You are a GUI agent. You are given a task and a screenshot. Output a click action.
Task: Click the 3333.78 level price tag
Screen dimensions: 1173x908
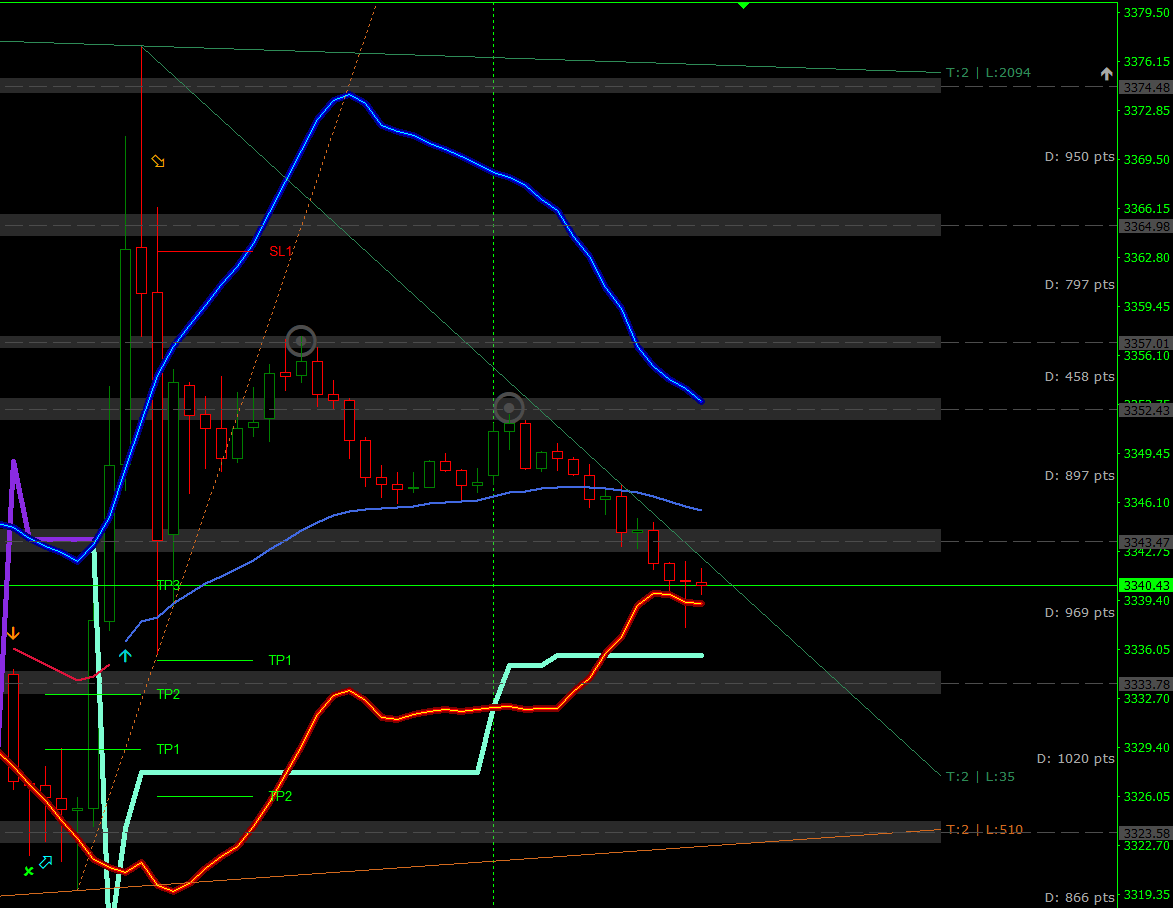click(1146, 684)
